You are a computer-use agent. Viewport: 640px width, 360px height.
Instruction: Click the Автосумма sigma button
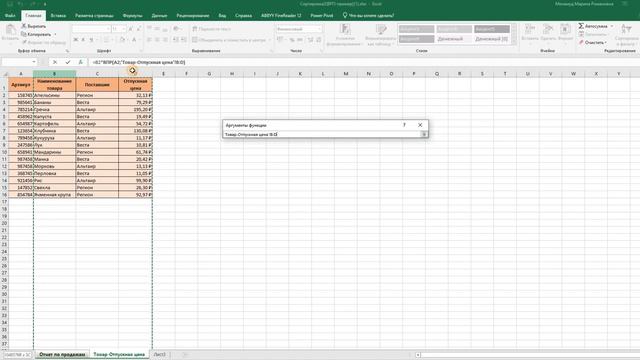[x=593, y=26]
